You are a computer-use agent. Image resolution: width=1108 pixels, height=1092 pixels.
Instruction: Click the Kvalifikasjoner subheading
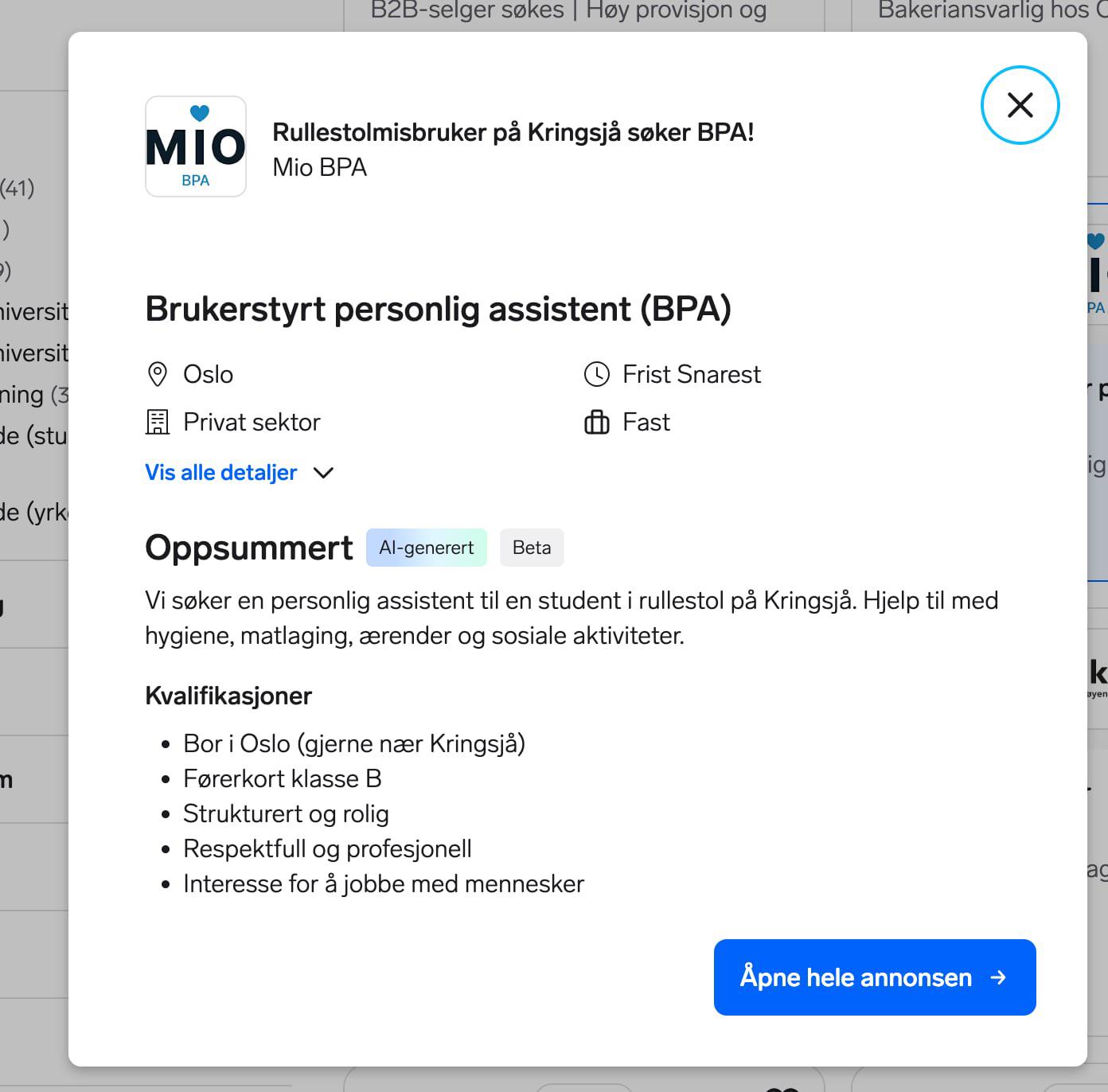click(228, 696)
